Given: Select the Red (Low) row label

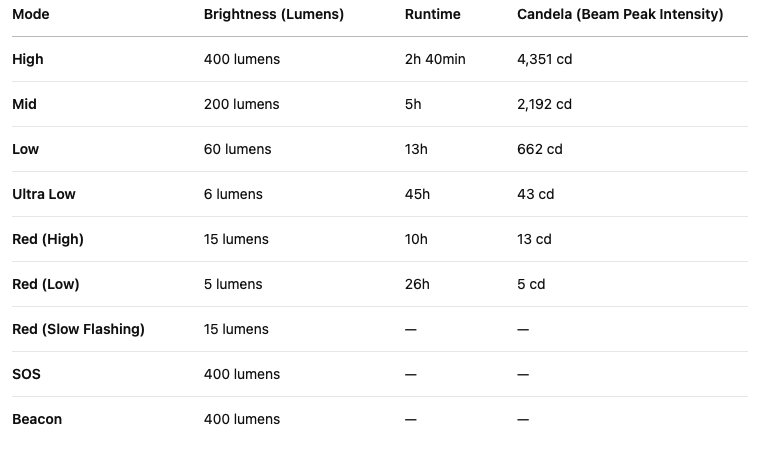Looking at the screenshot, I should (46, 284).
